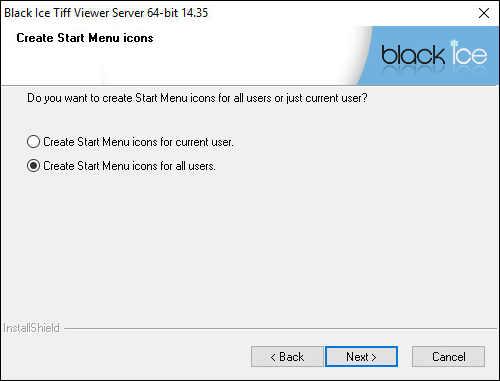Click the 'ice' word in the logo

469,53
